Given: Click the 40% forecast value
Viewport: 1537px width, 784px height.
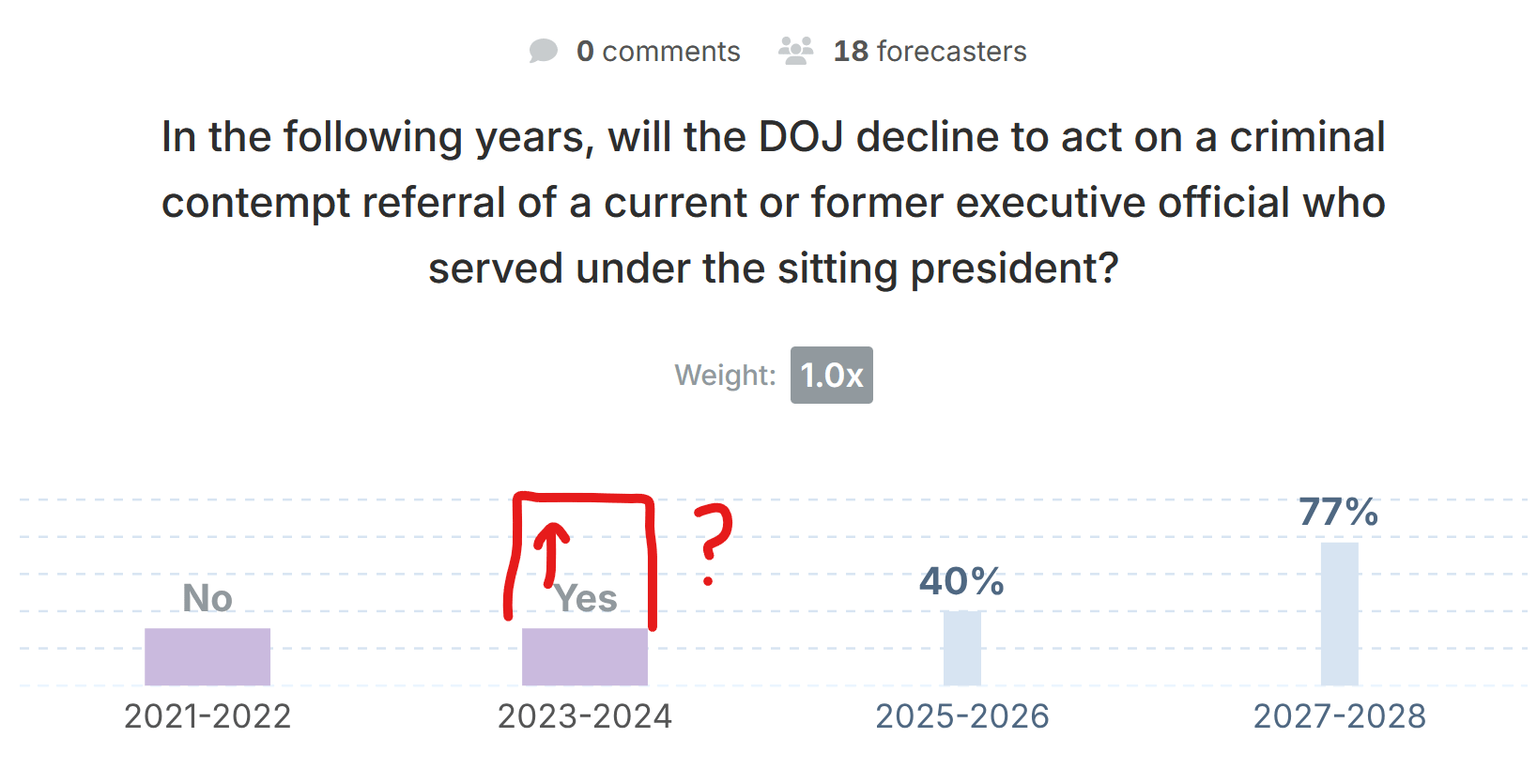Looking at the screenshot, I should coord(961,581).
